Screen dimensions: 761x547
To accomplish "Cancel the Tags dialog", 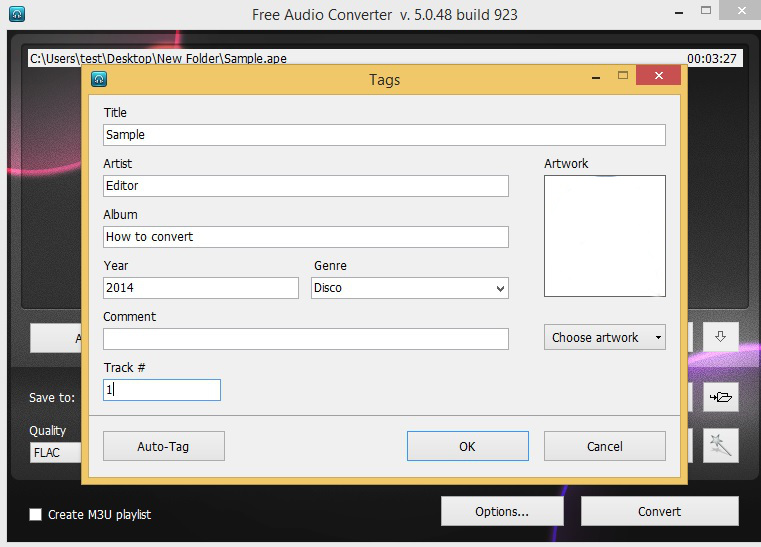I will 604,446.
